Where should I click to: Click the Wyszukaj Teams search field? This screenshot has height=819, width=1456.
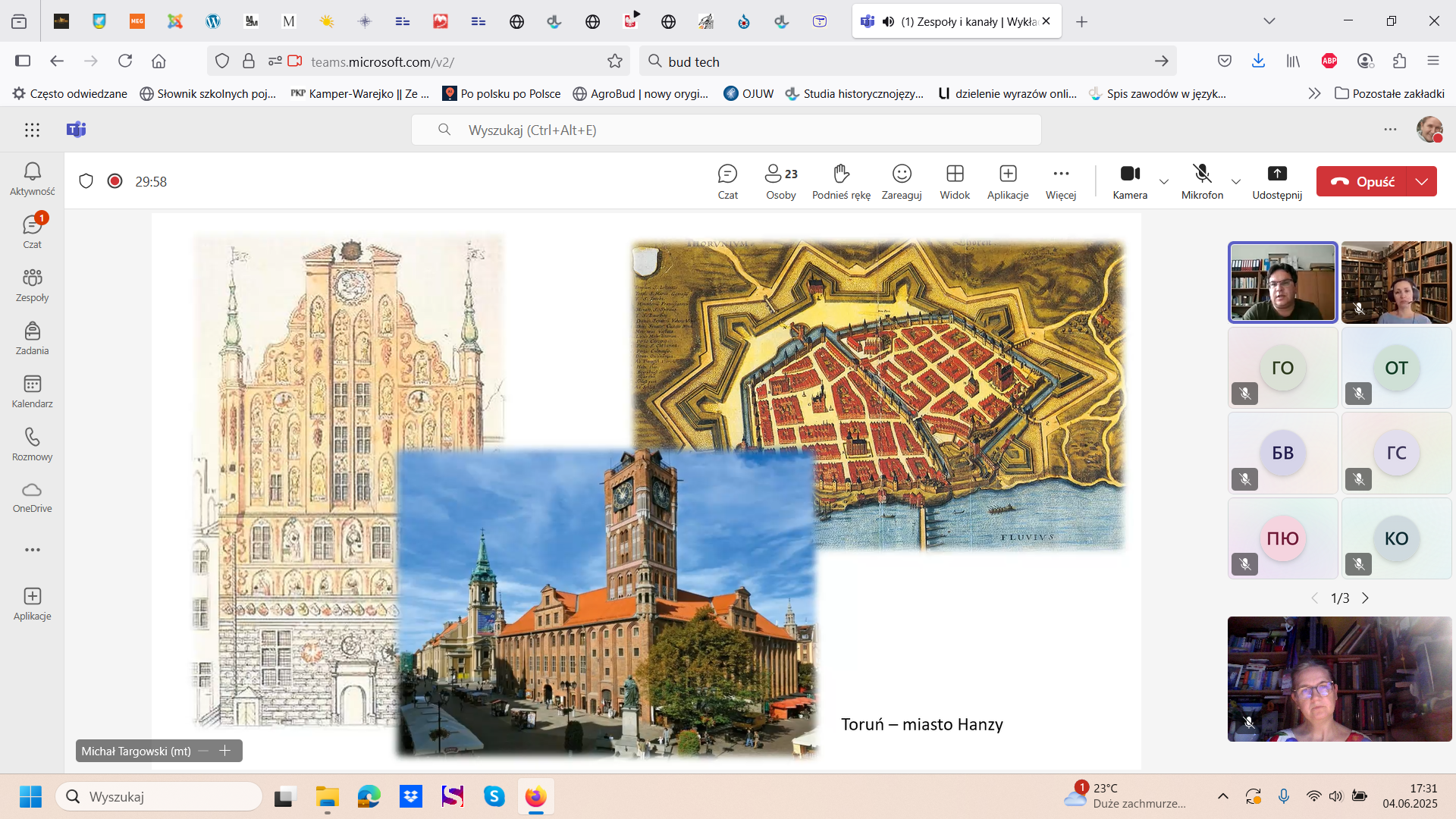point(726,130)
